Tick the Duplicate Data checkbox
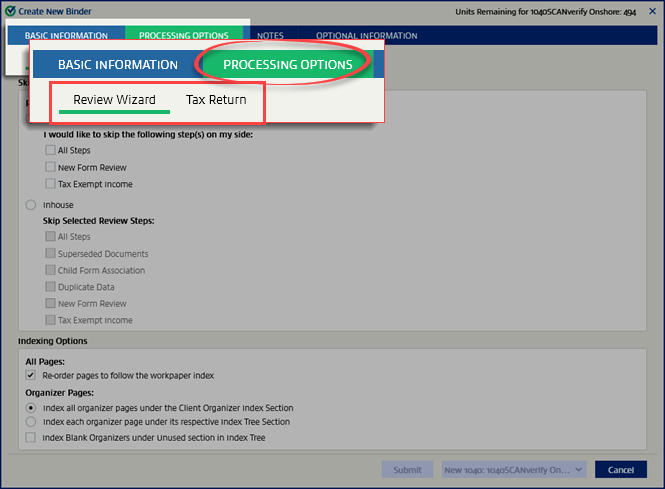The height and width of the screenshot is (489, 665). 50,287
